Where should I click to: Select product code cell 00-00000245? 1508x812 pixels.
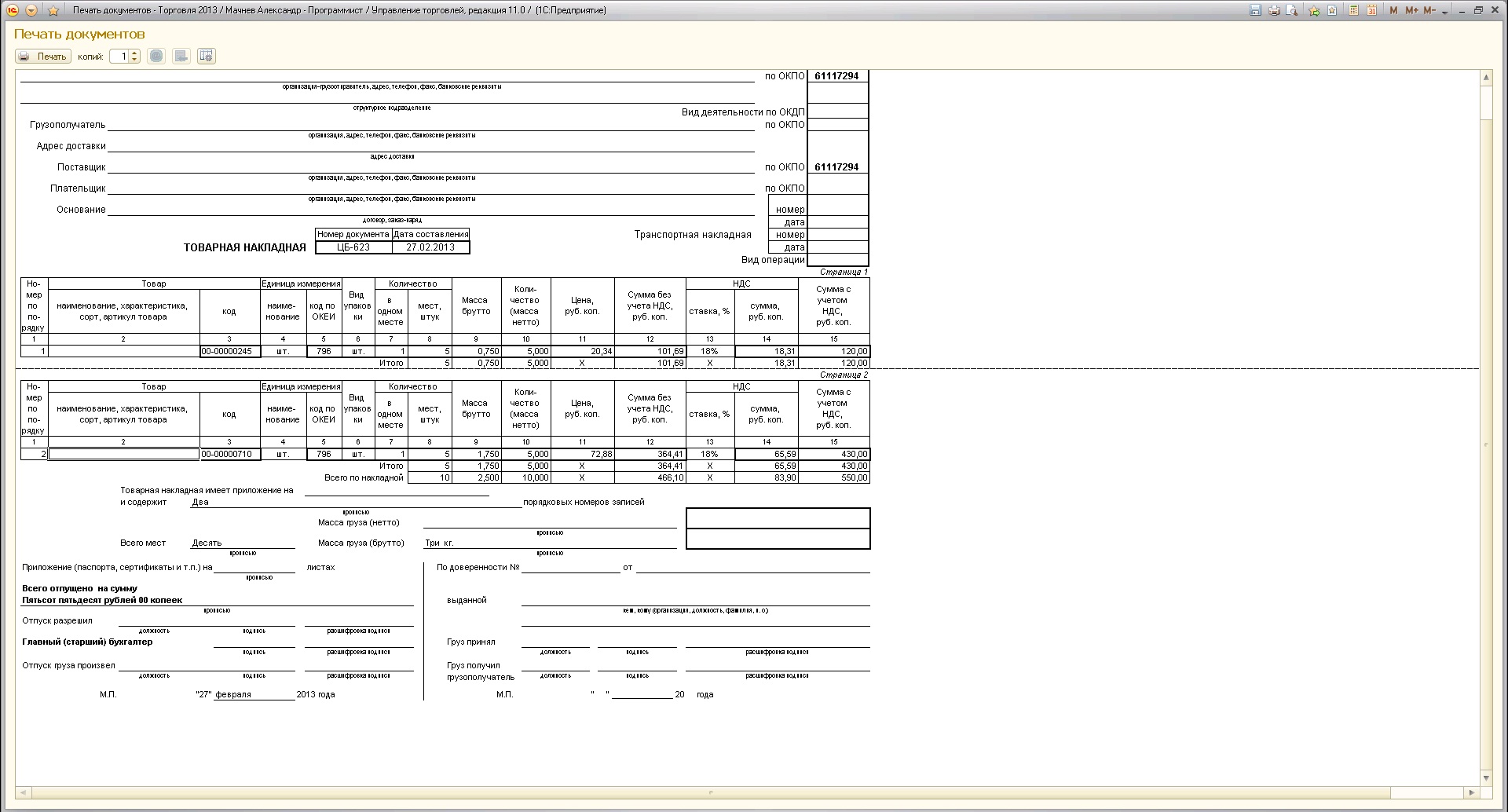pos(230,351)
